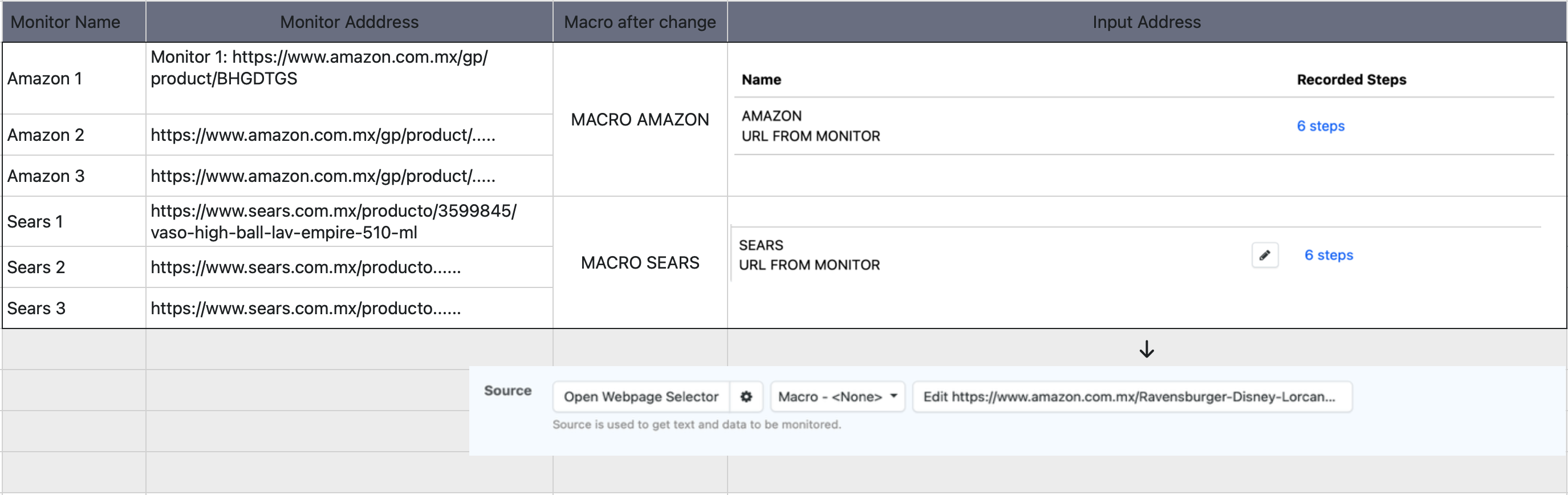Click the pencil edit icon beside SEARS
This screenshot has width=1568, height=495.
1264,255
